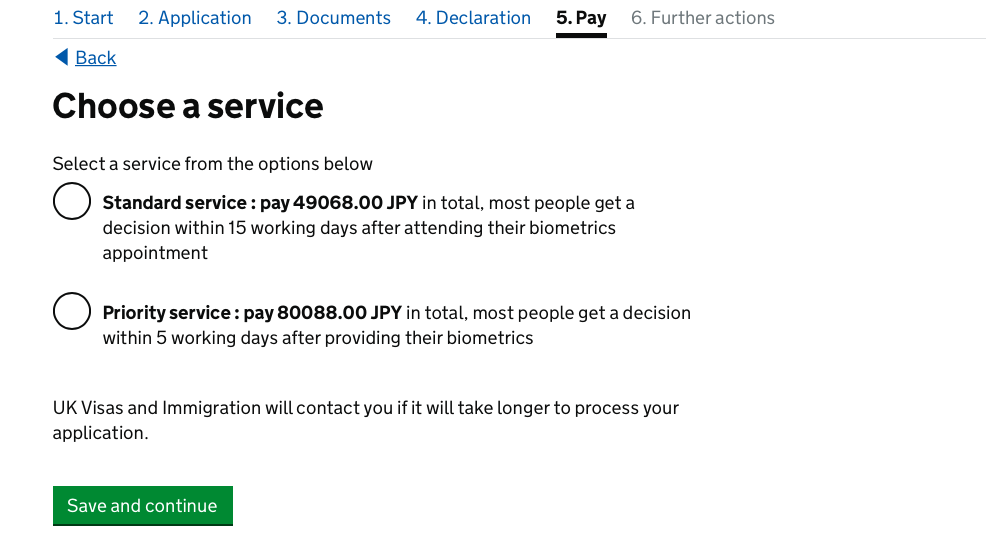Viewport: 986px width, 543px height.
Task: Click the 'Standard service' bold label text
Action: tap(174, 203)
